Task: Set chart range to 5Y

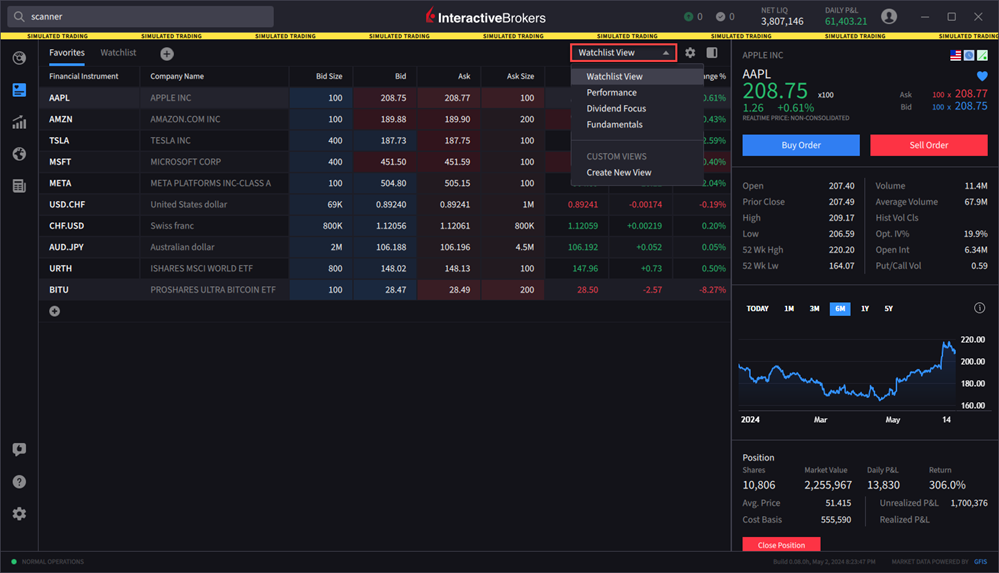Action: coord(888,309)
